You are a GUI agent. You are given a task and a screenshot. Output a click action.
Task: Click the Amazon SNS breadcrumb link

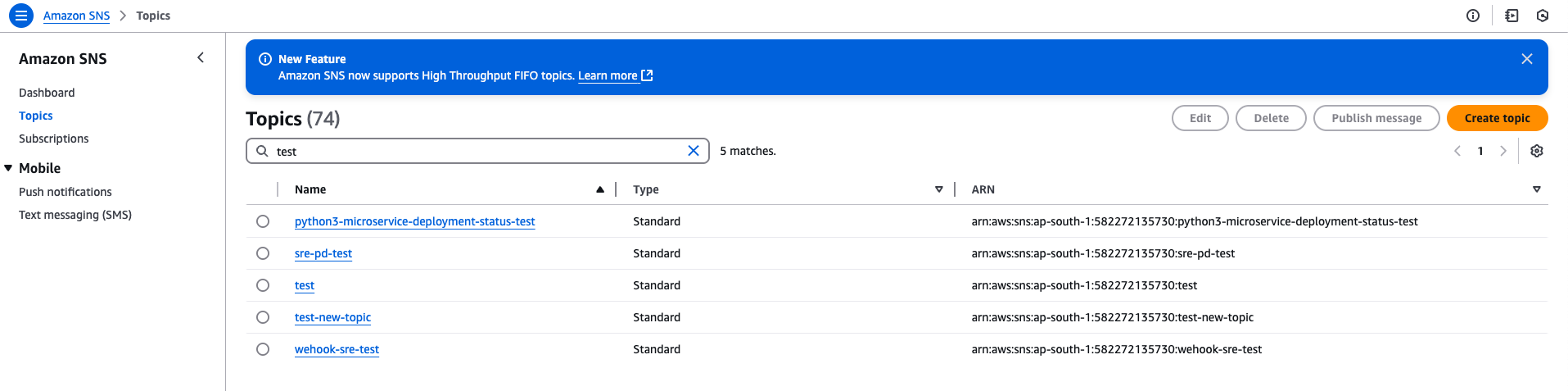pyautogui.click(x=76, y=16)
